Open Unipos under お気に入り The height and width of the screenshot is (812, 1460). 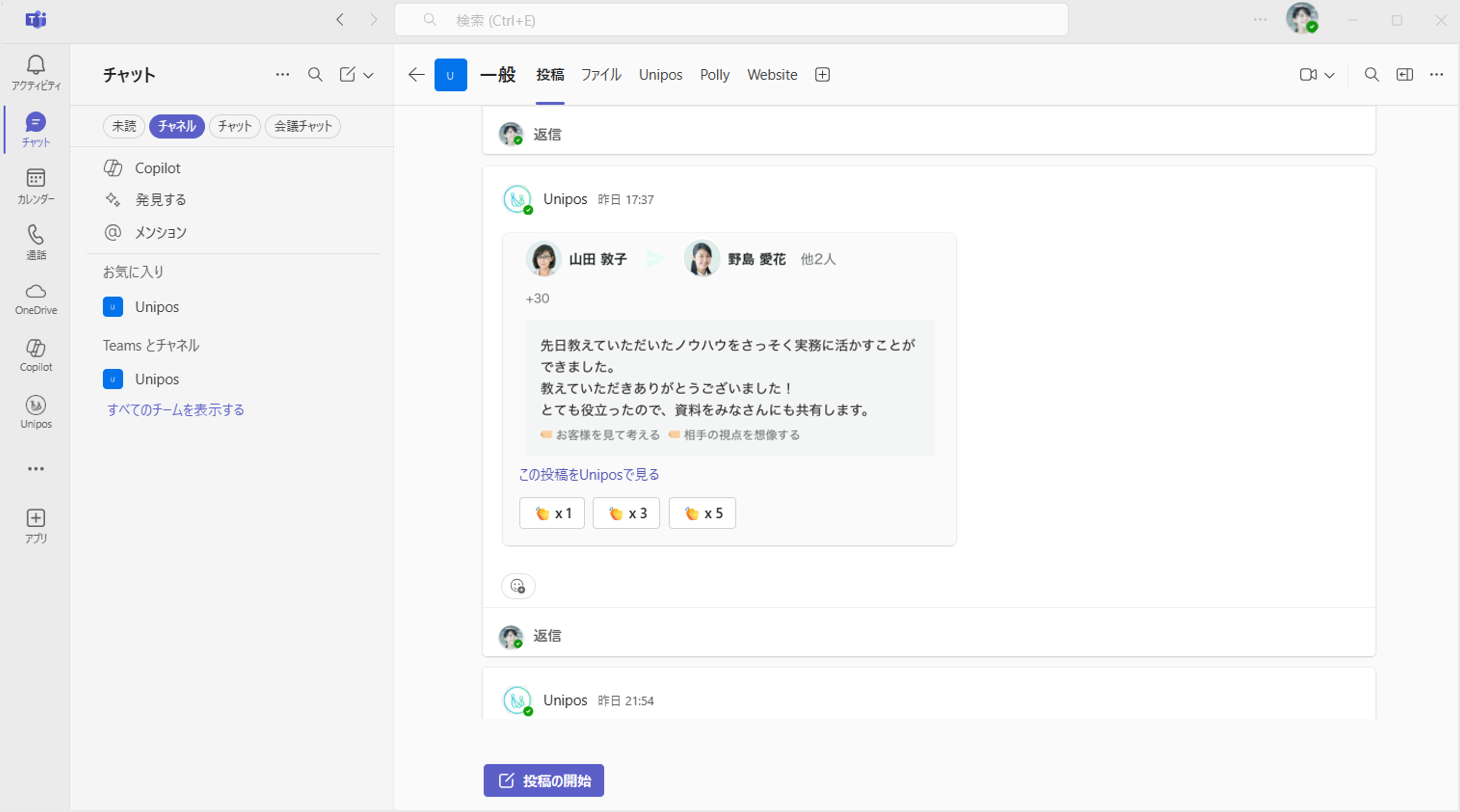point(232,307)
